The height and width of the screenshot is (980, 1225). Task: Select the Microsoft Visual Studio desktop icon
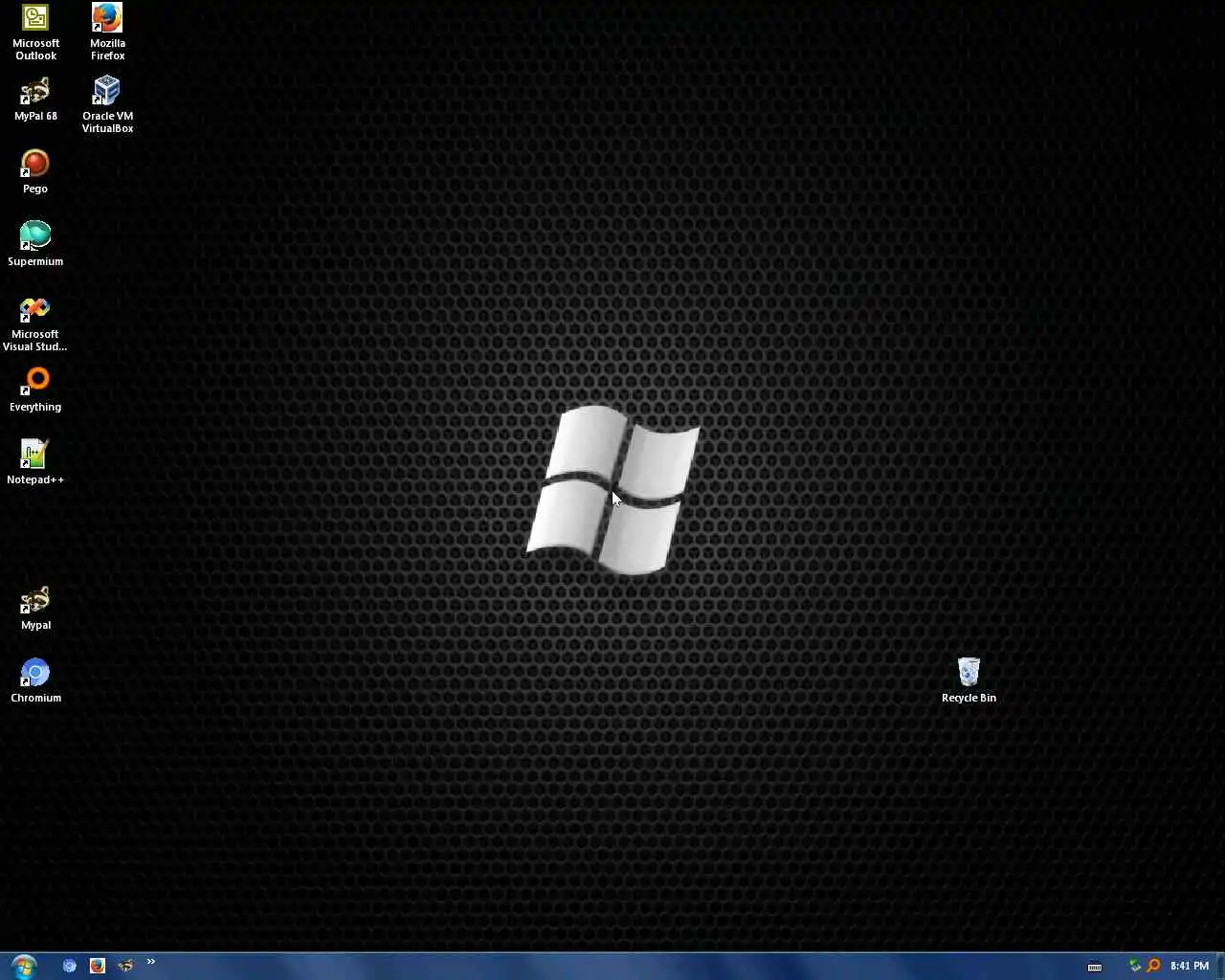point(35,323)
